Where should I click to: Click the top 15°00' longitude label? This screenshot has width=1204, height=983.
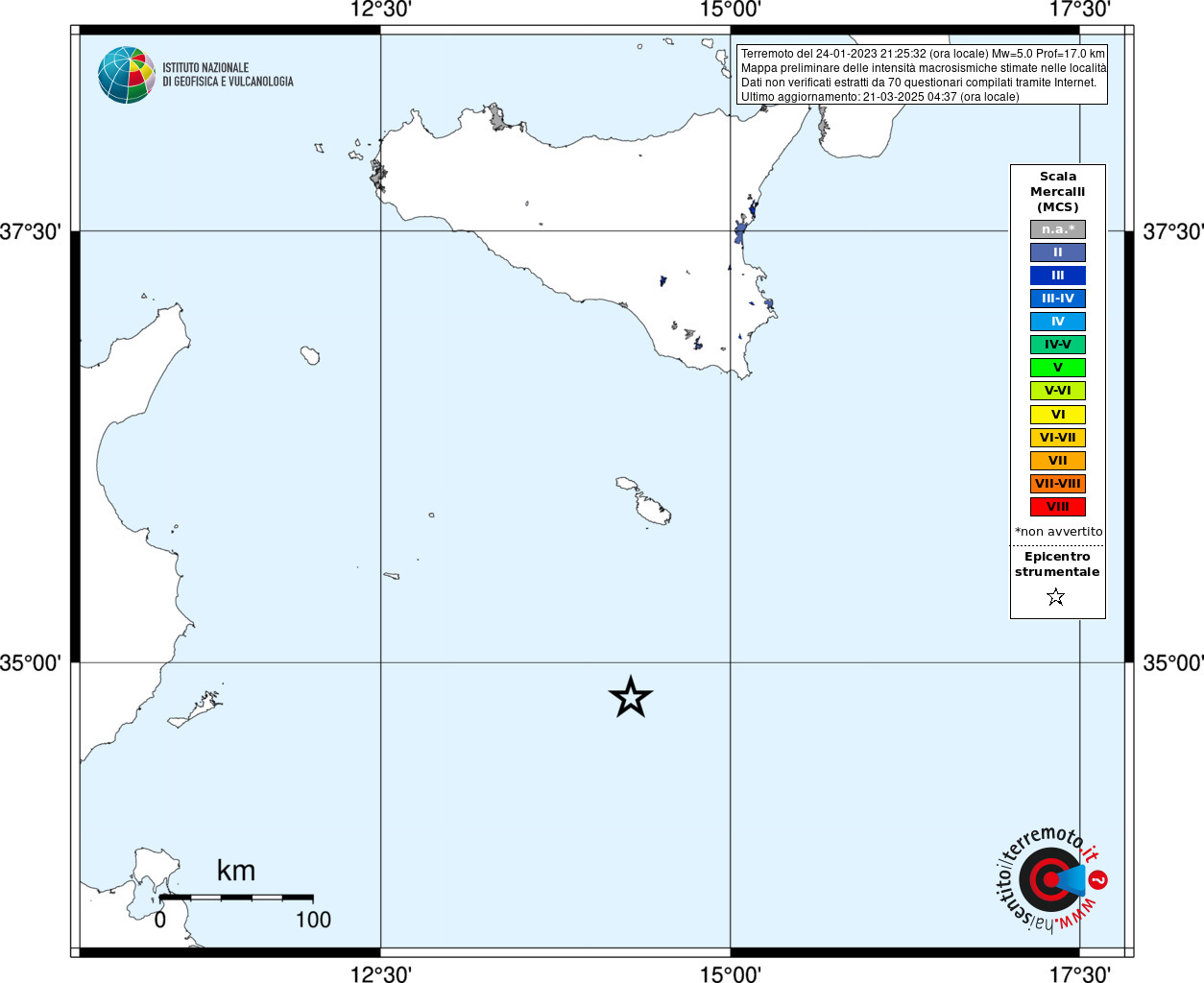click(x=731, y=10)
